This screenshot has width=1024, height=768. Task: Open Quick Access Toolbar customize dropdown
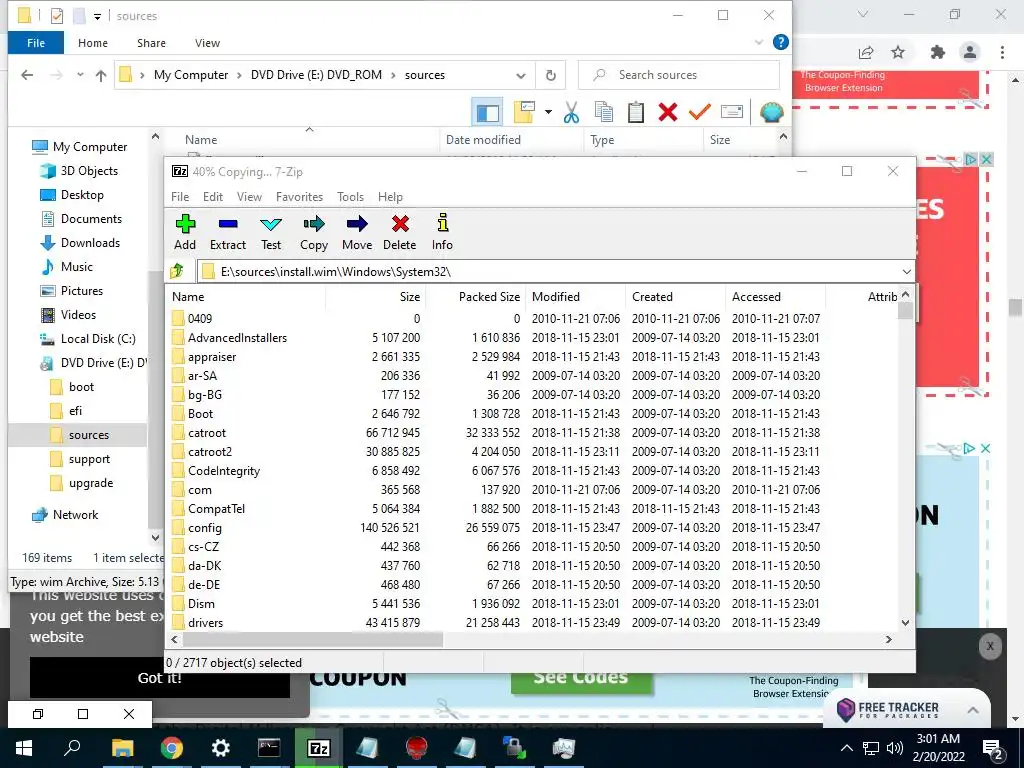tap(97, 16)
